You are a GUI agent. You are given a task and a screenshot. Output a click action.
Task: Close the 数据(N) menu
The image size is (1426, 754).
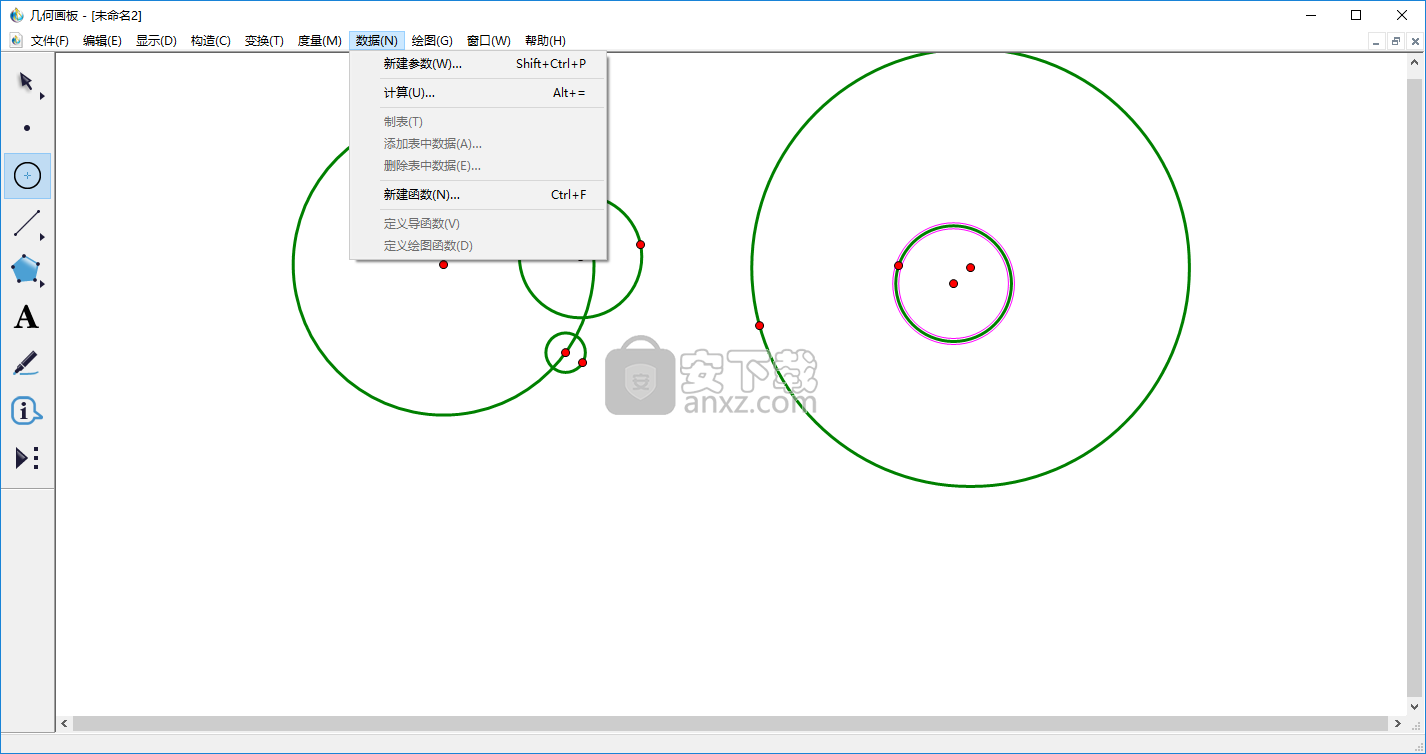click(377, 41)
